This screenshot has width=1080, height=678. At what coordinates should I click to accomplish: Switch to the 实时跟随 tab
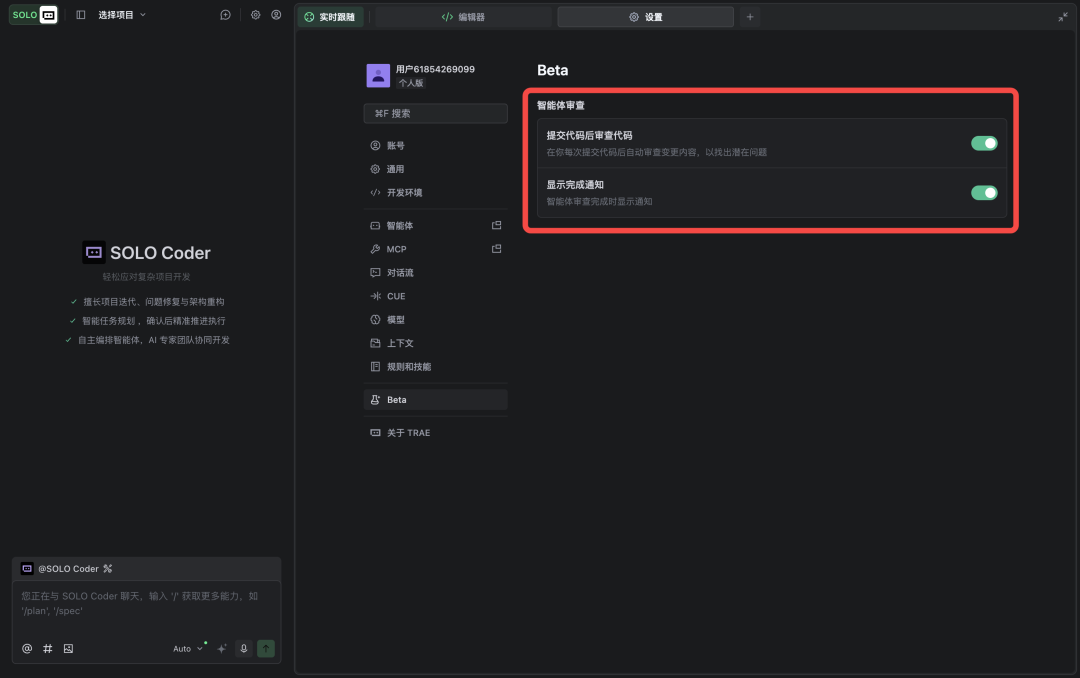click(331, 17)
